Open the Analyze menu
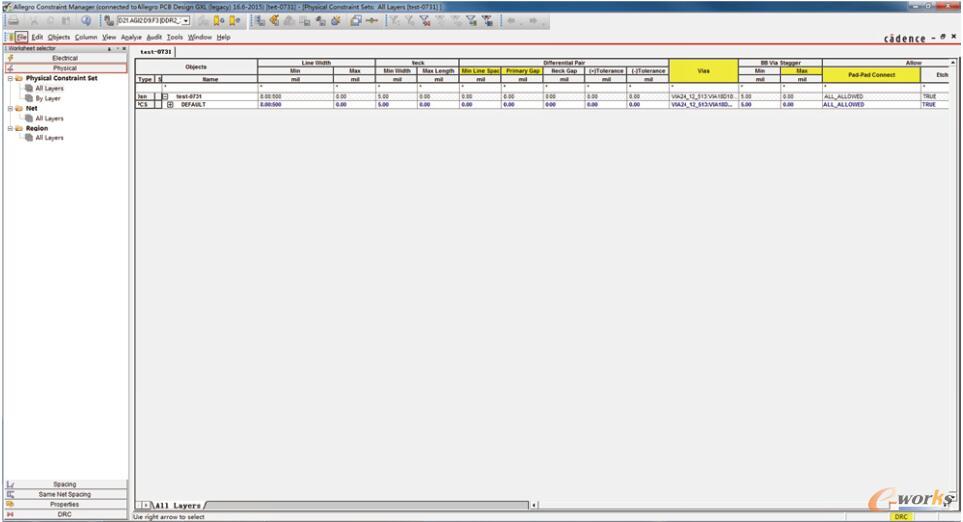The width and height of the screenshot is (963, 522). click(131, 37)
